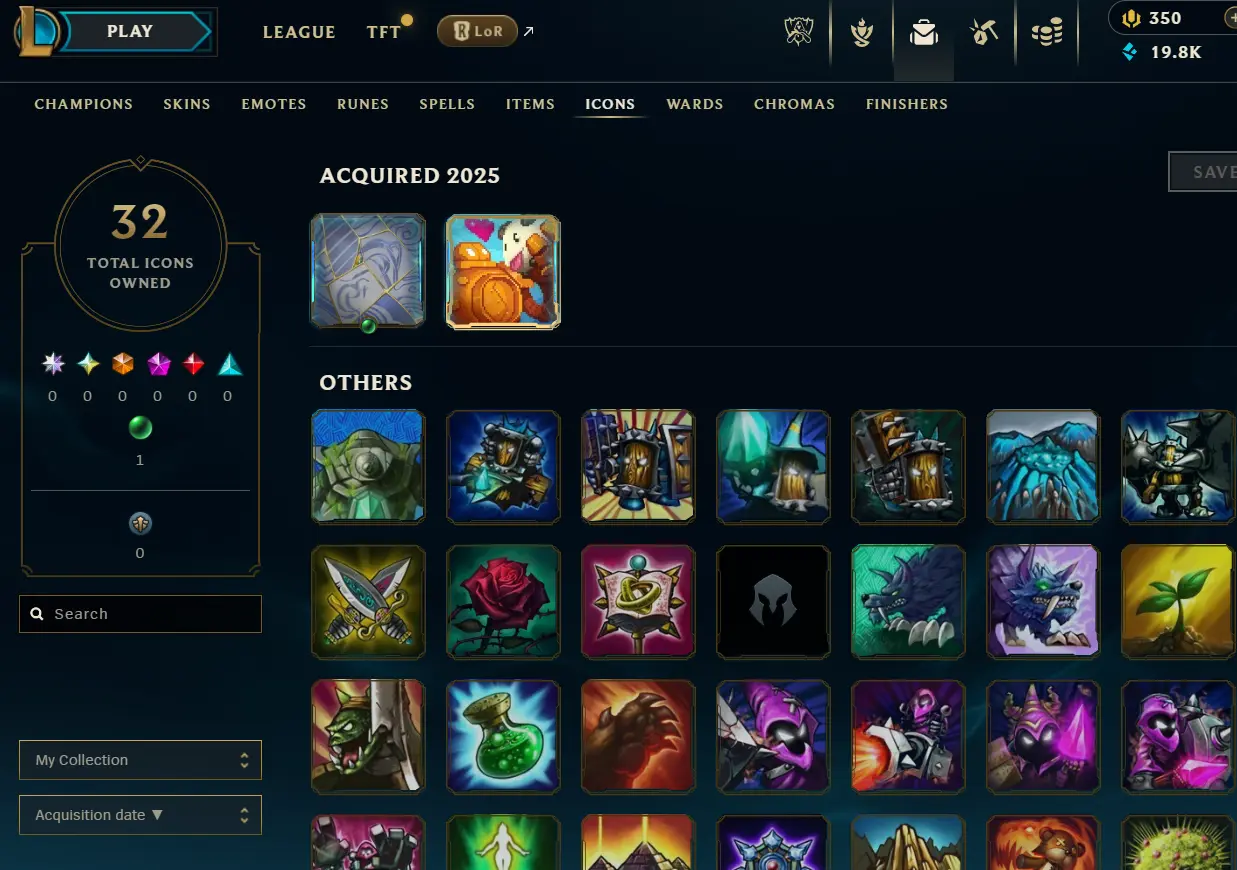Expand the My Collection dropdown
Screen dimensions: 1237x870
[x=140, y=760]
